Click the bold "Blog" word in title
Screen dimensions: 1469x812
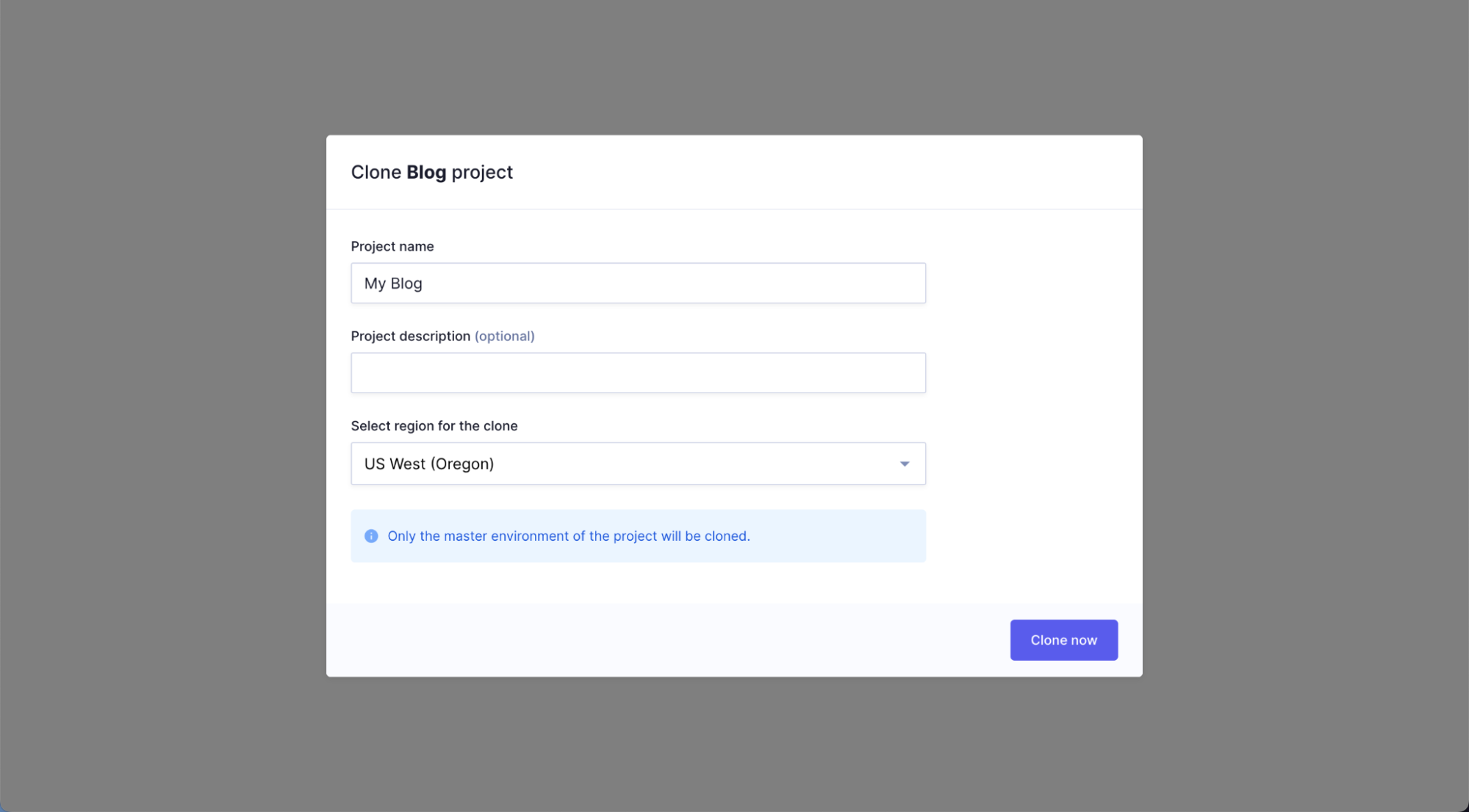coord(426,172)
